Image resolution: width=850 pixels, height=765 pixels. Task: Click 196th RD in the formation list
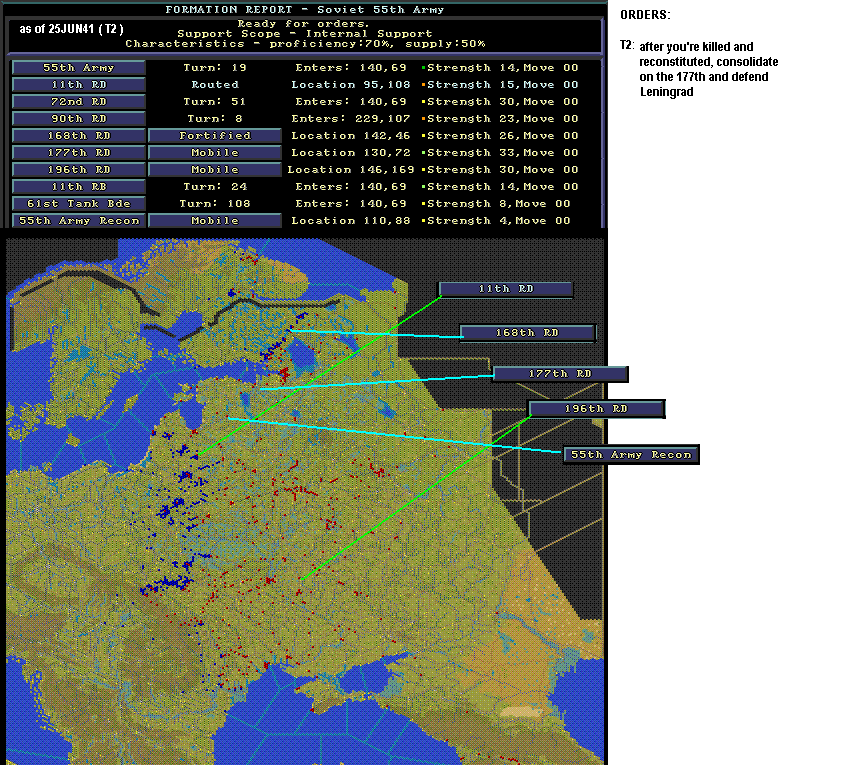(x=79, y=170)
